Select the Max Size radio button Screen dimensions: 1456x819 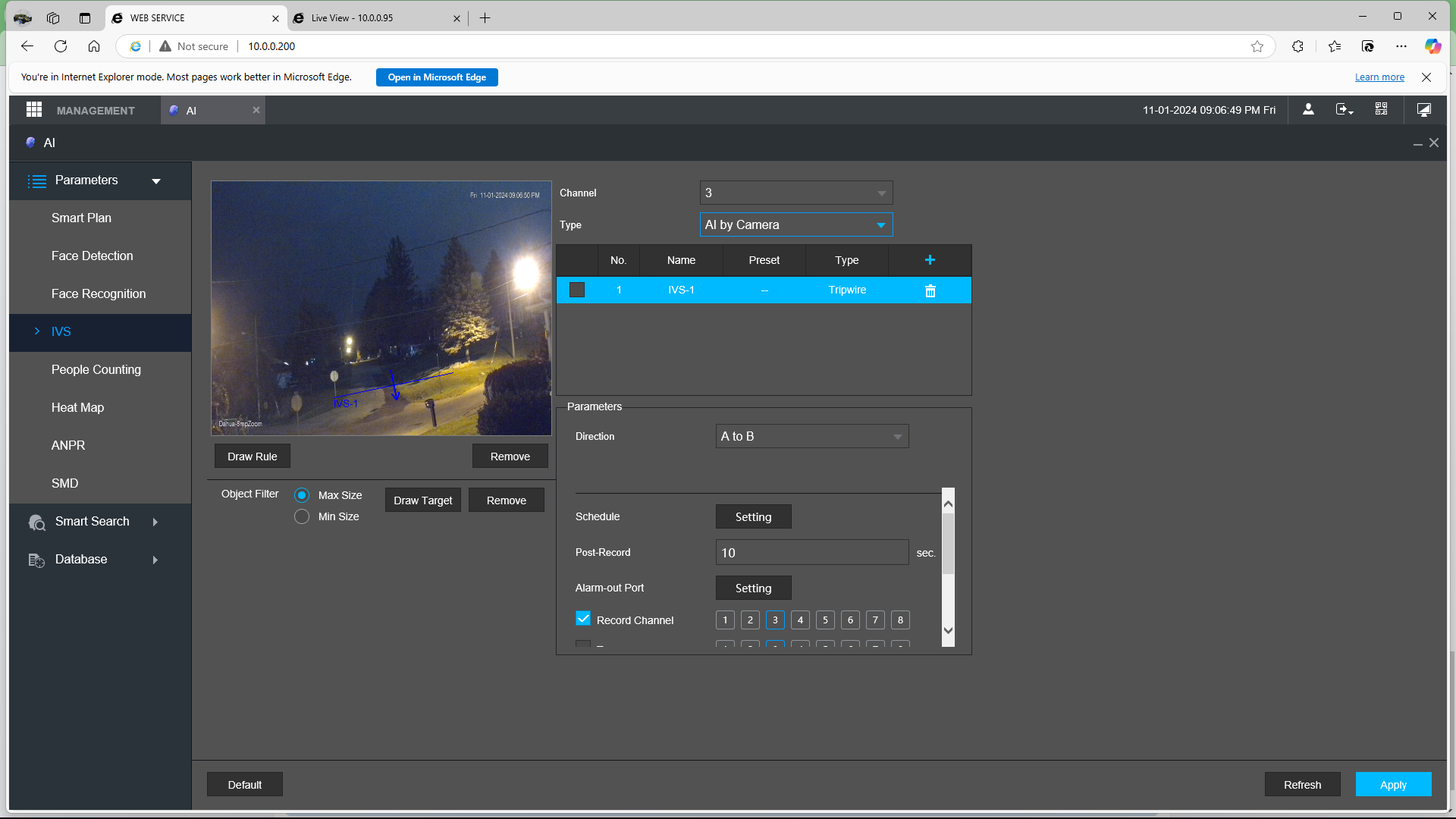click(302, 495)
